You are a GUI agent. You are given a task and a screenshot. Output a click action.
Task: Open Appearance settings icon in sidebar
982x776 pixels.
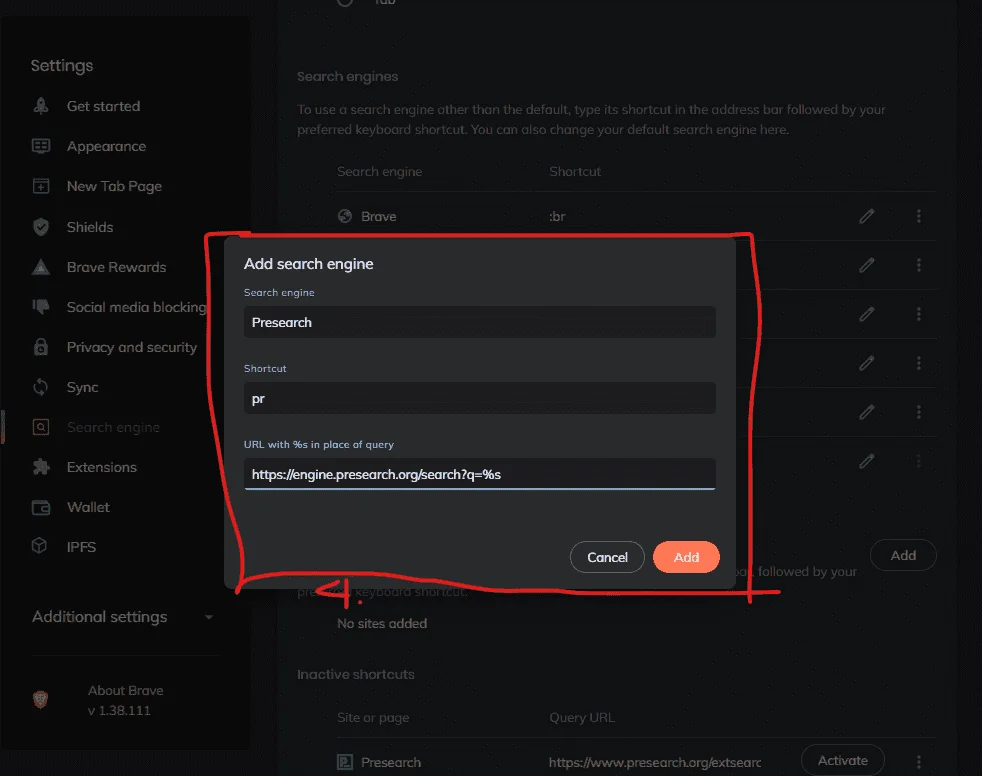click(x=41, y=146)
